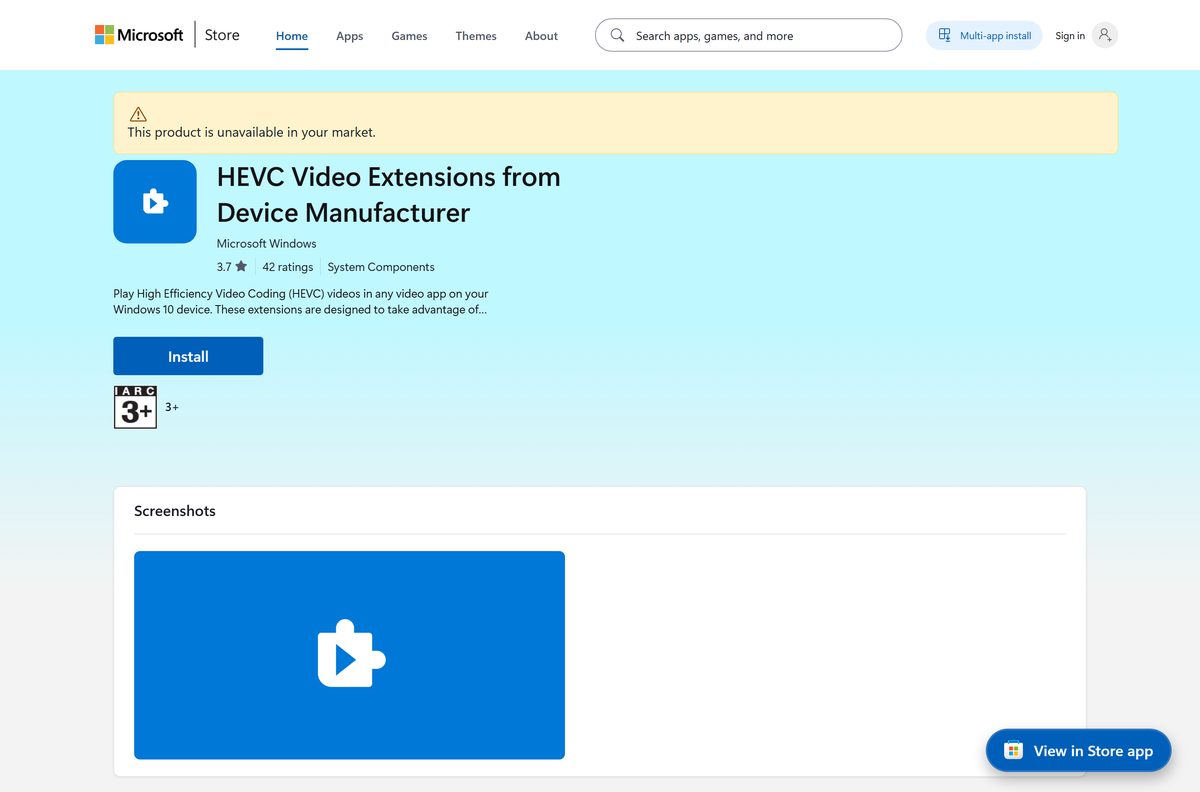Click the user account avatar icon
1200x792 pixels.
1104,35
